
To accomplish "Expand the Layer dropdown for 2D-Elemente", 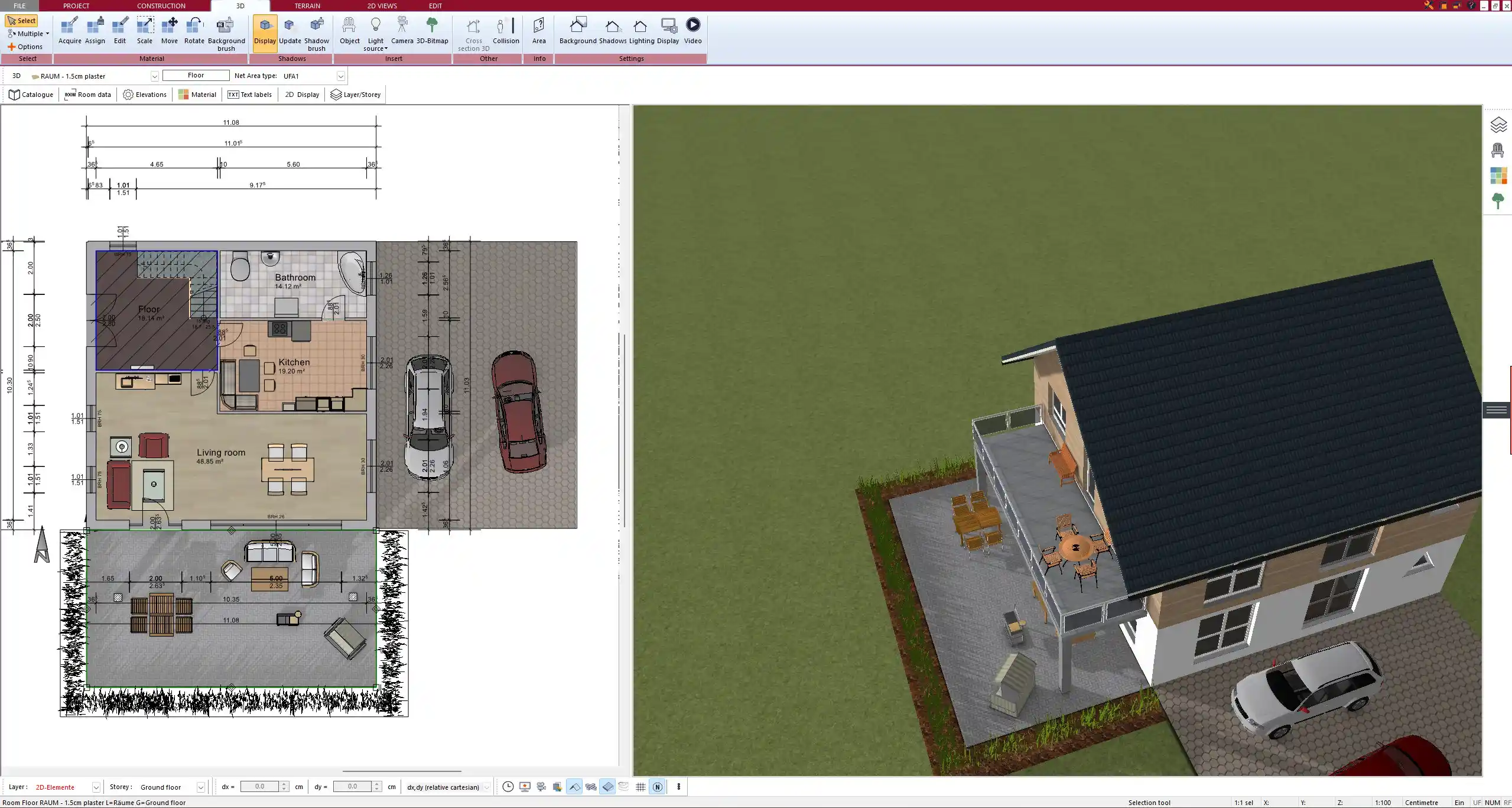I will click(95, 787).
